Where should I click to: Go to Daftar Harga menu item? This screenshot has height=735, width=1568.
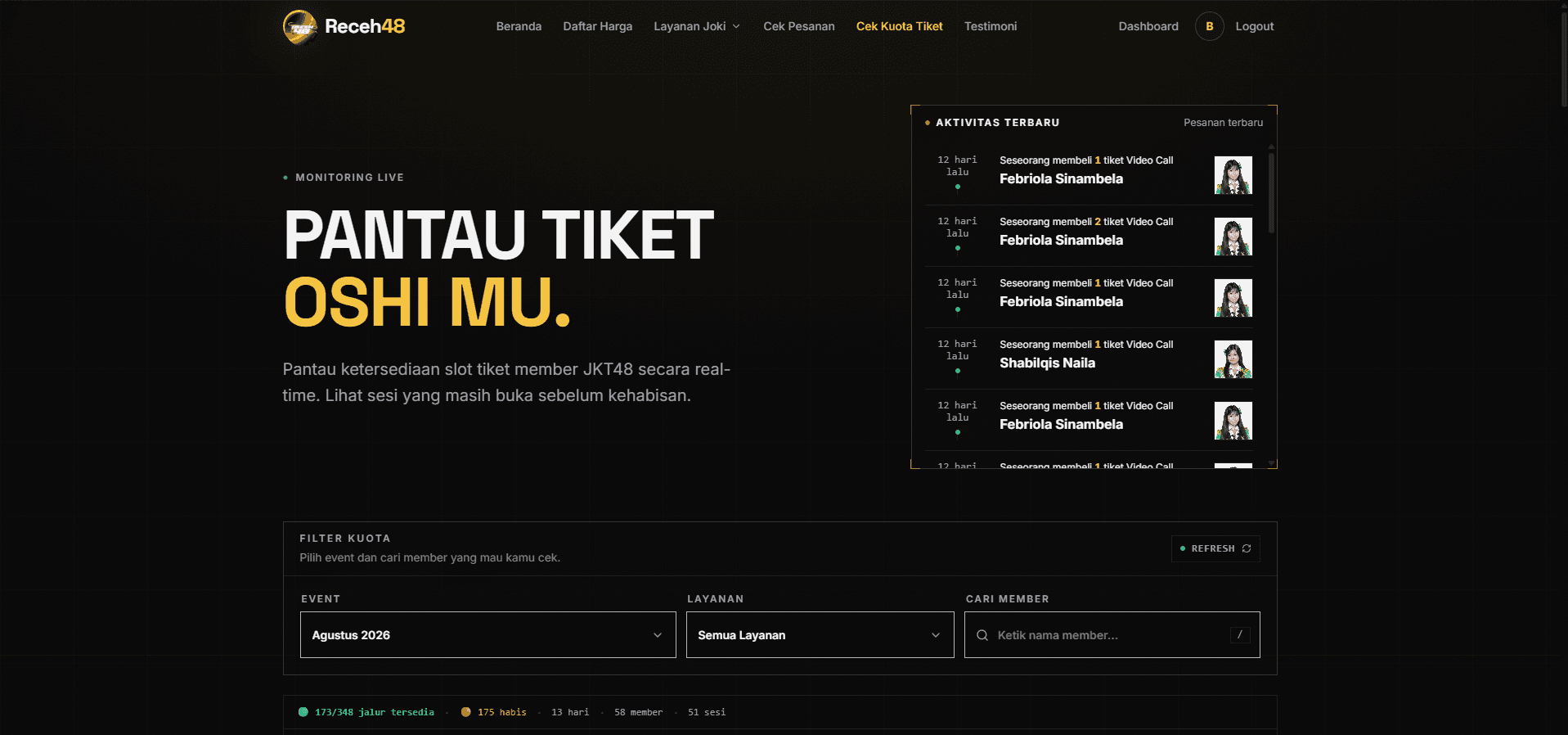click(597, 26)
